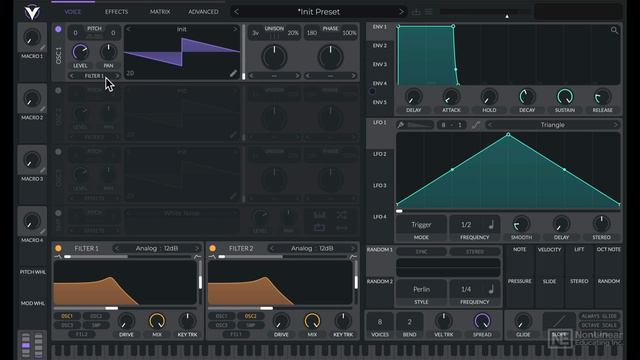Click the Bend range field
640x360 pixels.
(409, 322)
